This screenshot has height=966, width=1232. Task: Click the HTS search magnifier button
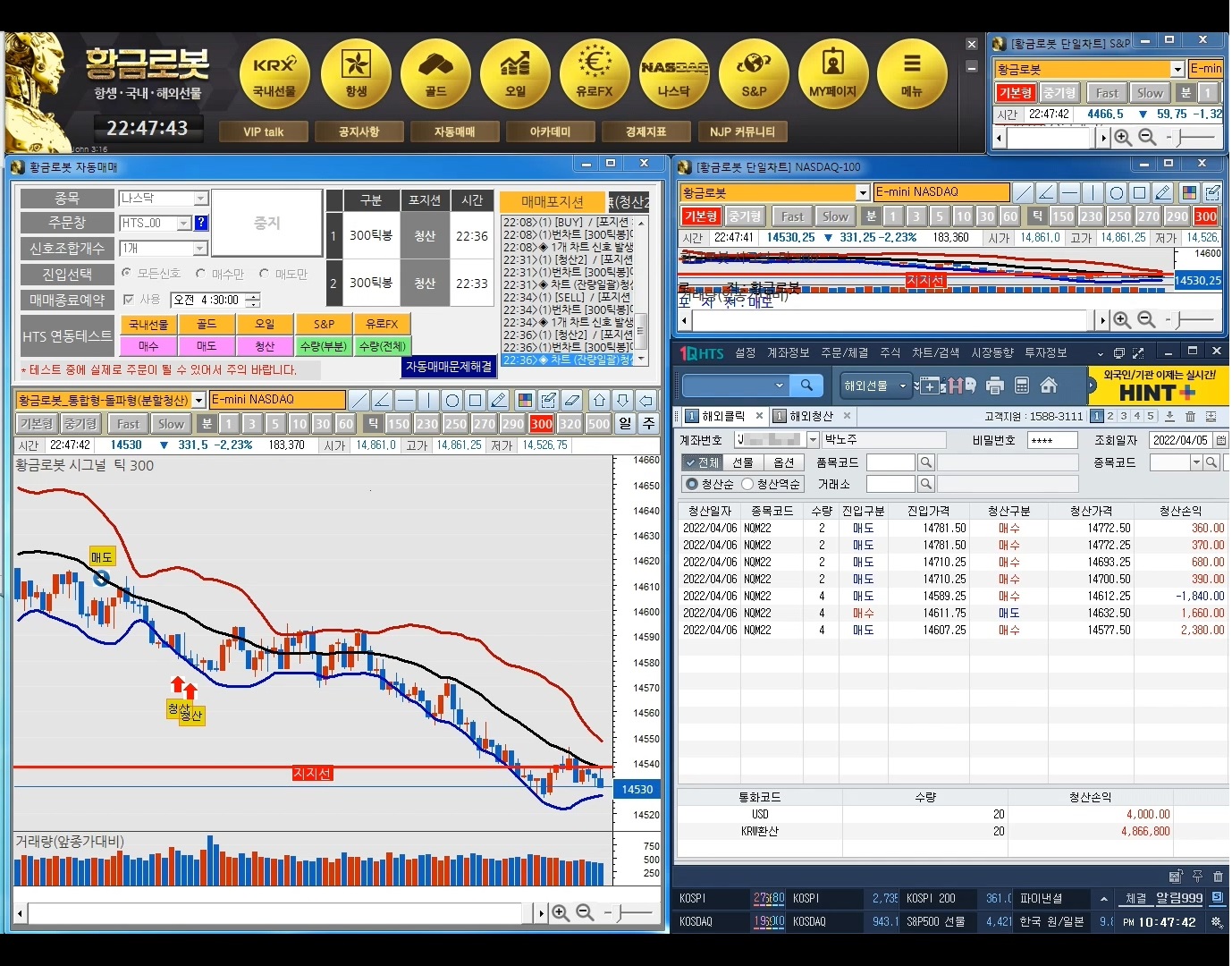(806, 385)
